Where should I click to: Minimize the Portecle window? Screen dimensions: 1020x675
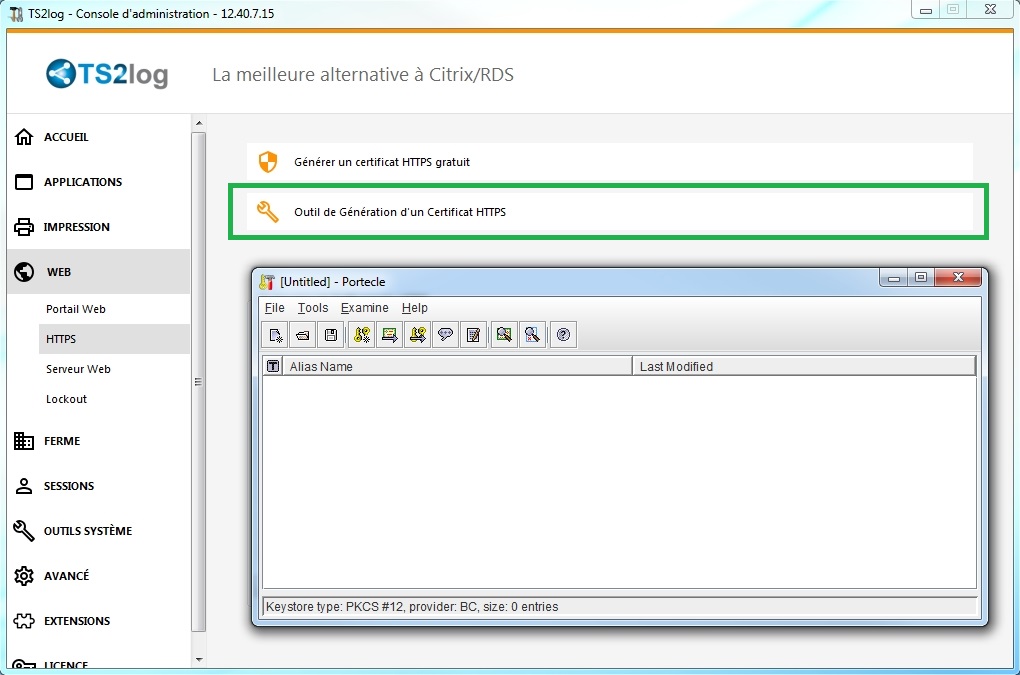point(894,278)
